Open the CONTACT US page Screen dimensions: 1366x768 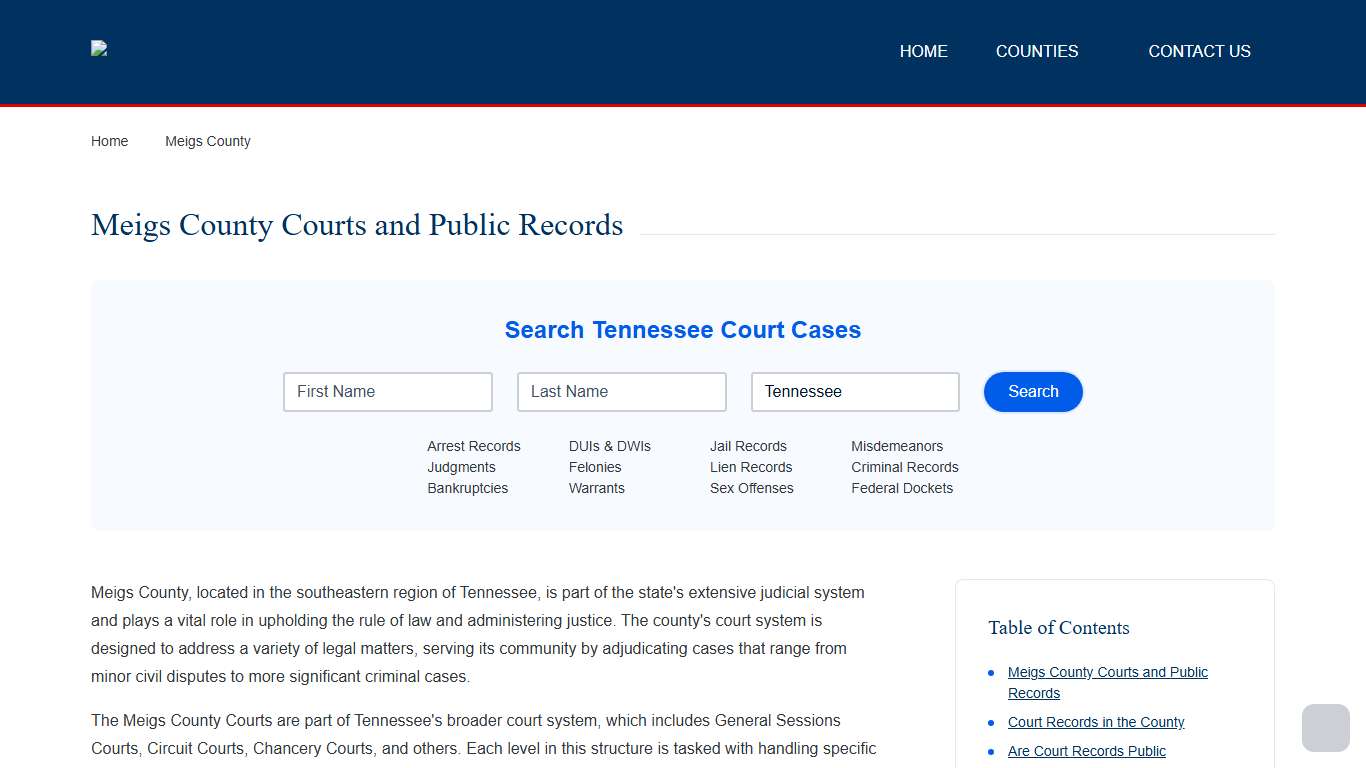[1199, 51]
